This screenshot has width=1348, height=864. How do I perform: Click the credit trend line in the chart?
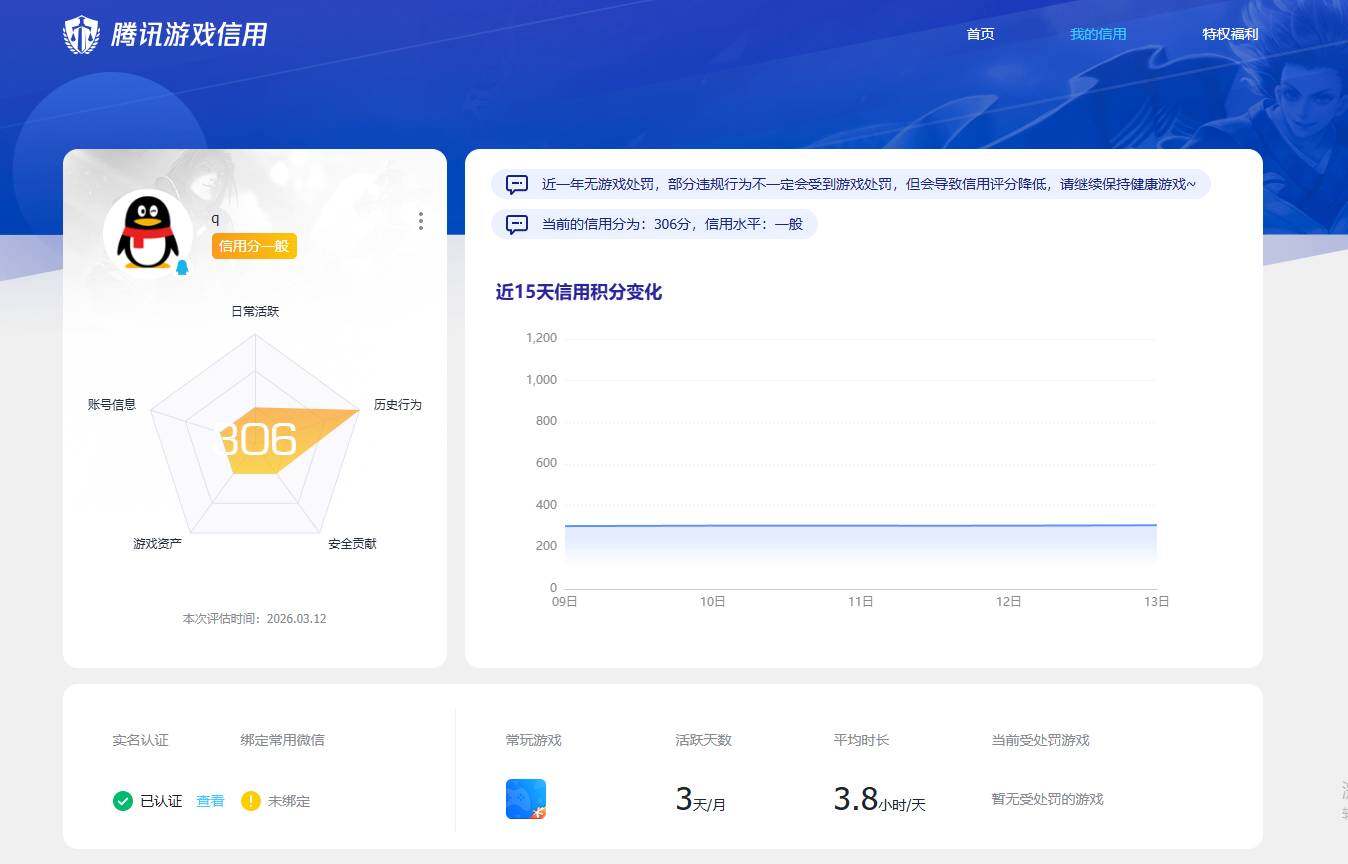(860, 524)
